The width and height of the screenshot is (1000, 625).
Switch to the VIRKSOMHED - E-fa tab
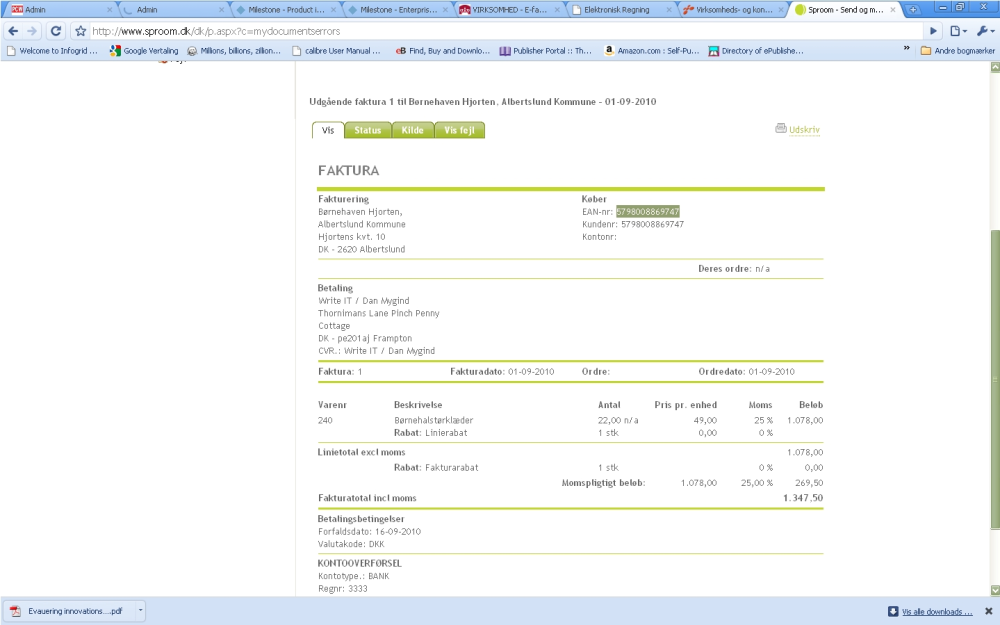click(x=509, y=10)
